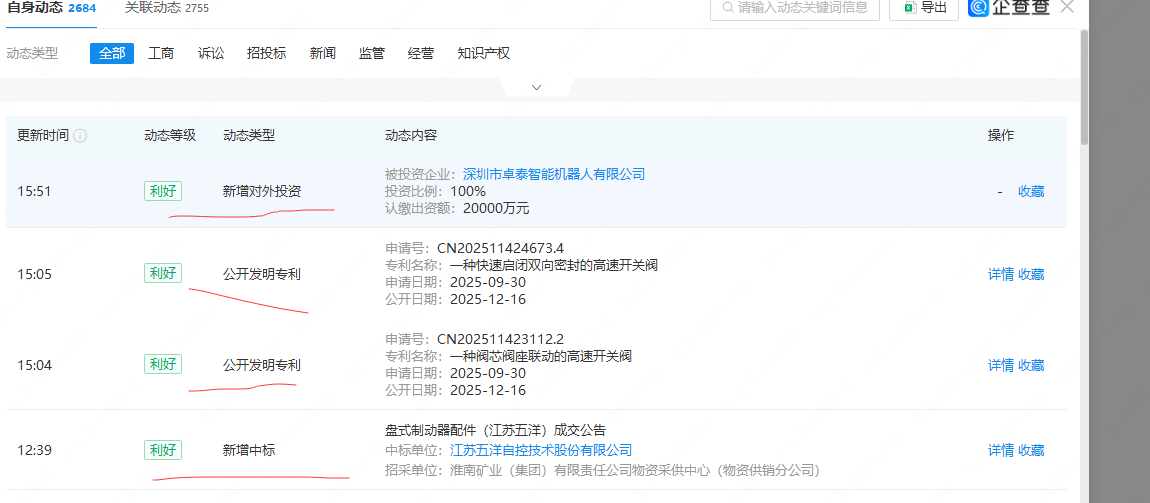1150x503 pixels.
Task: Click 收藏 in the 15:51 row
Action: pyautogui.click(x=1031, y=191)
